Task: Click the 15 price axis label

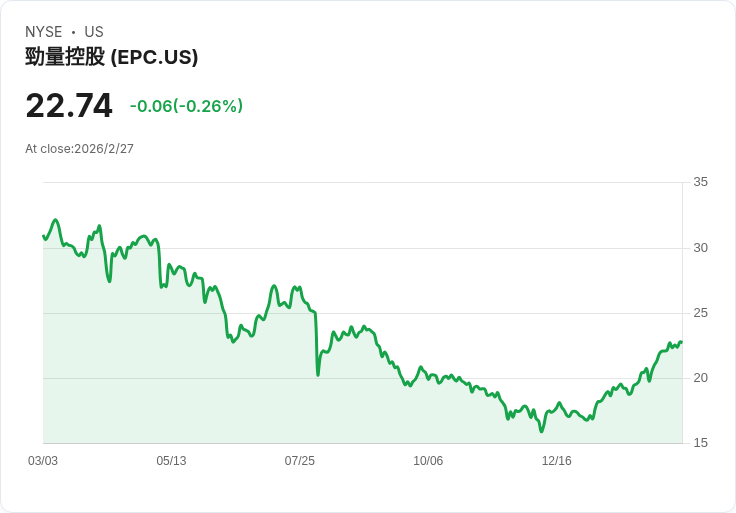Action: click(700, 443)
